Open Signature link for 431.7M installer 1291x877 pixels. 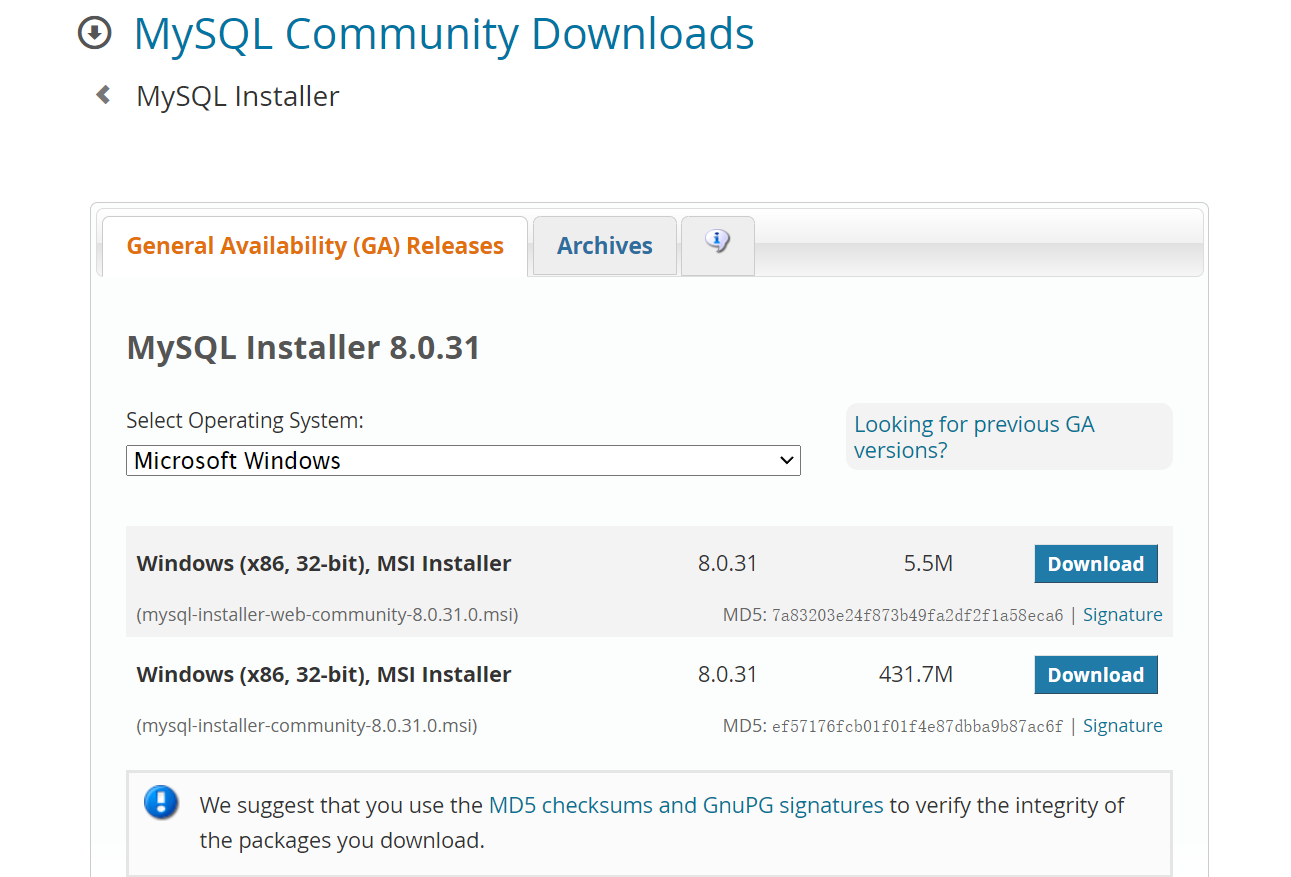tap(1122, 726)
